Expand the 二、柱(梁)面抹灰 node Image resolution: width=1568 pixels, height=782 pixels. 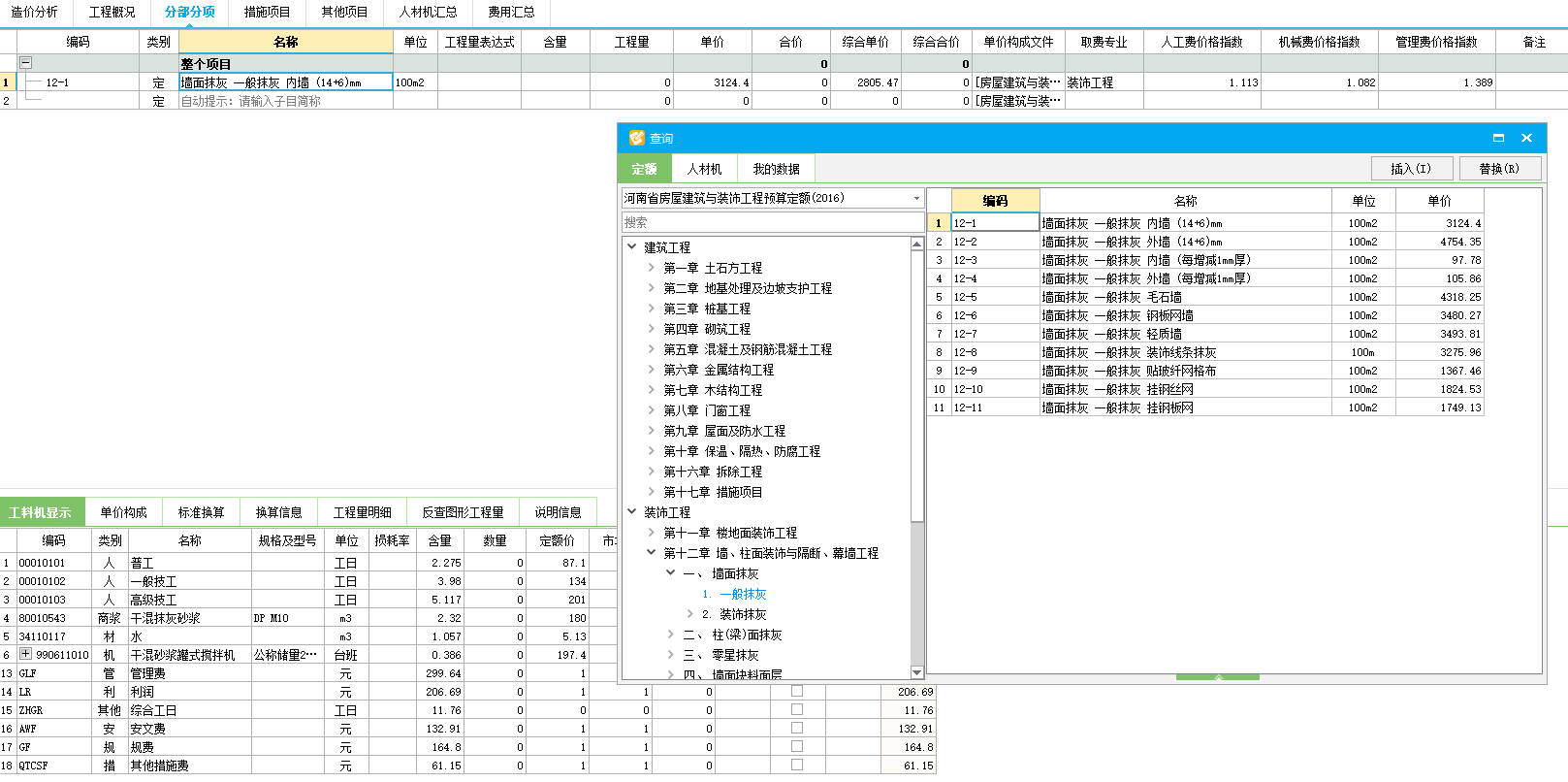[671, 634]
